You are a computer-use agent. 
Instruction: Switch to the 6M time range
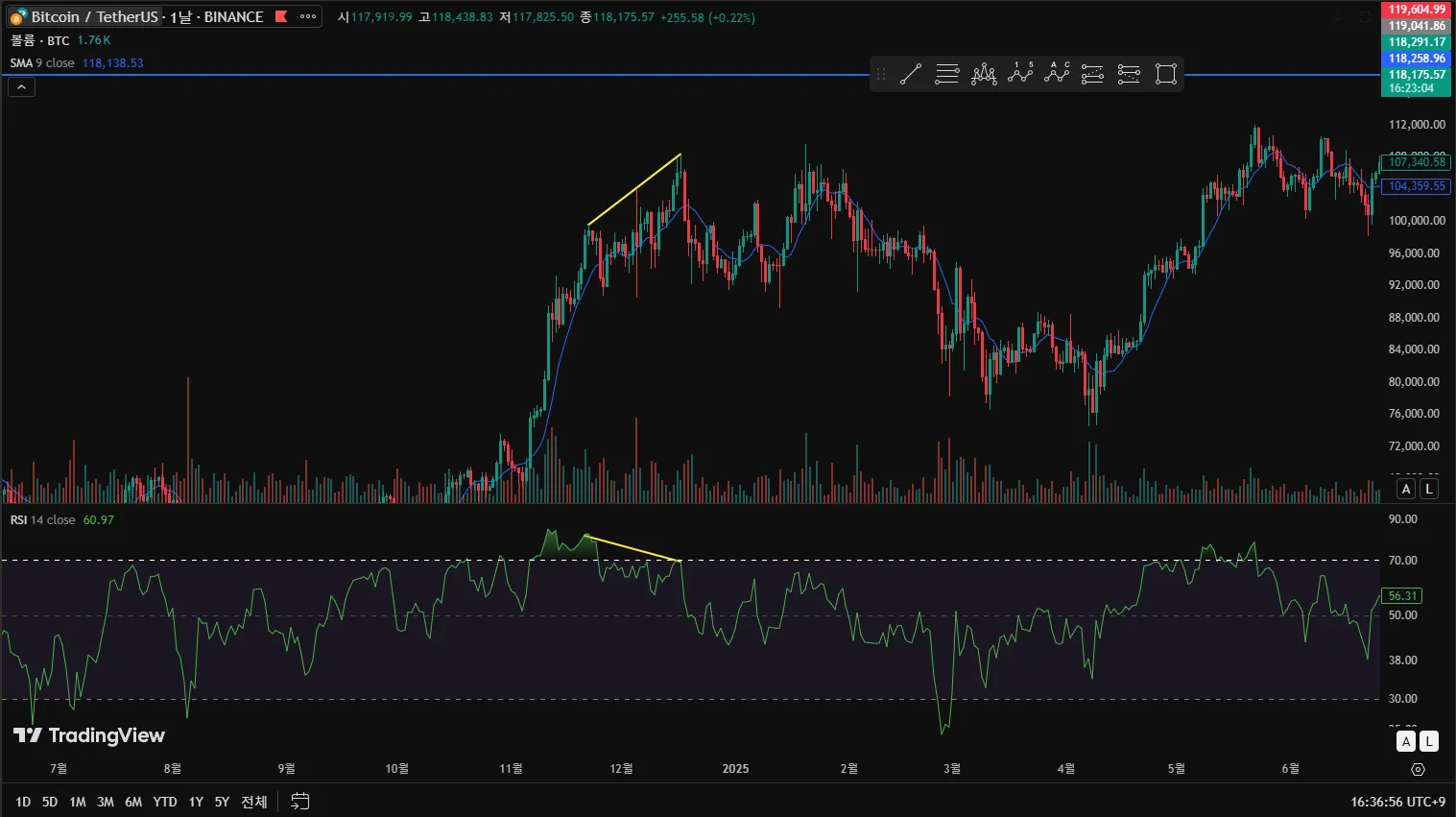click(x=133, y=802)
